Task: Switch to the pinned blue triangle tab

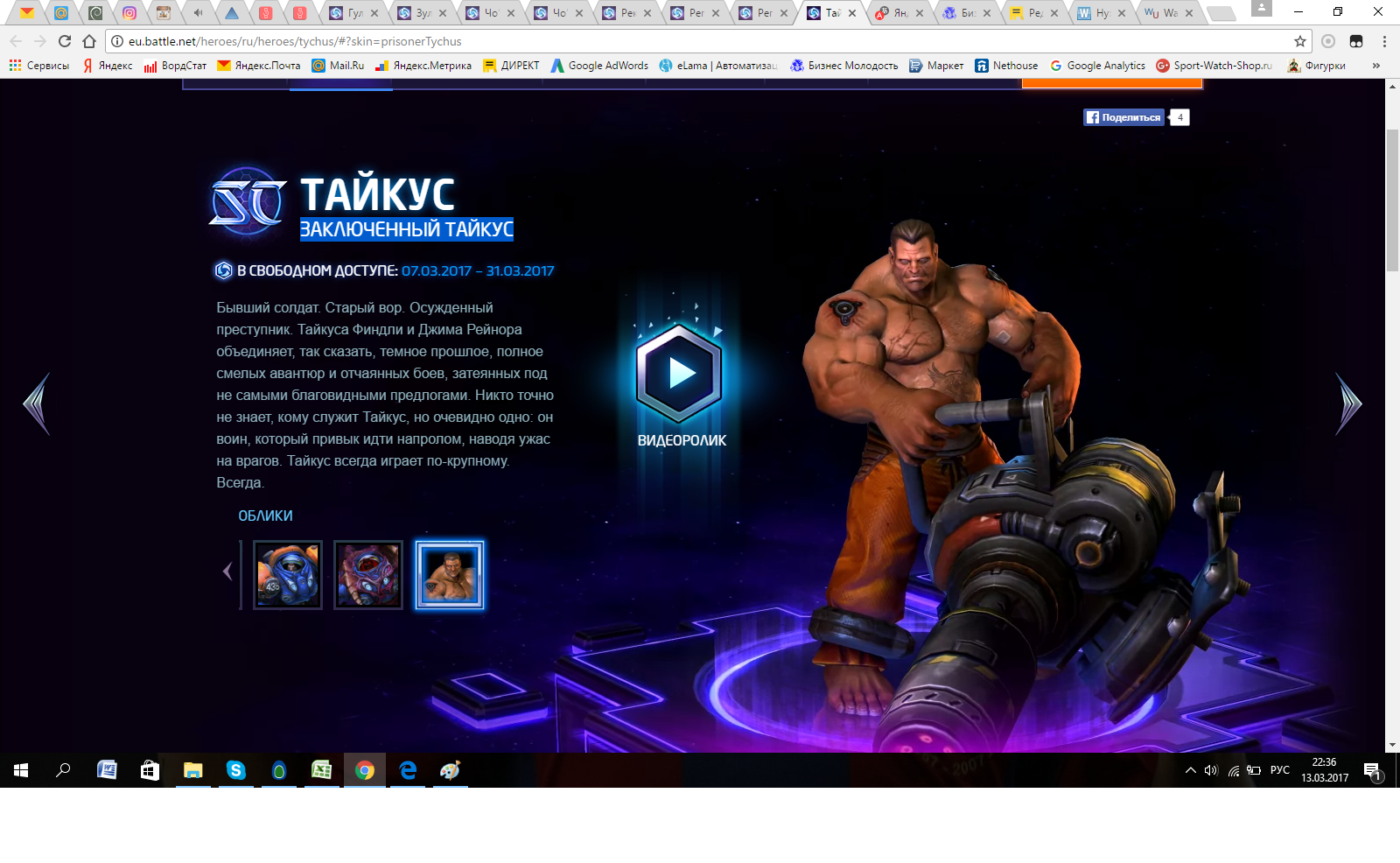Action: (x=232, y=13)
